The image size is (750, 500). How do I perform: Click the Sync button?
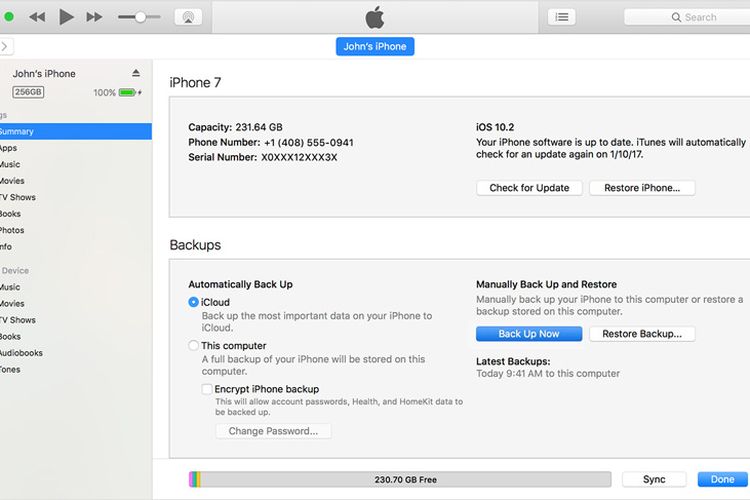(x=654, y=479)
